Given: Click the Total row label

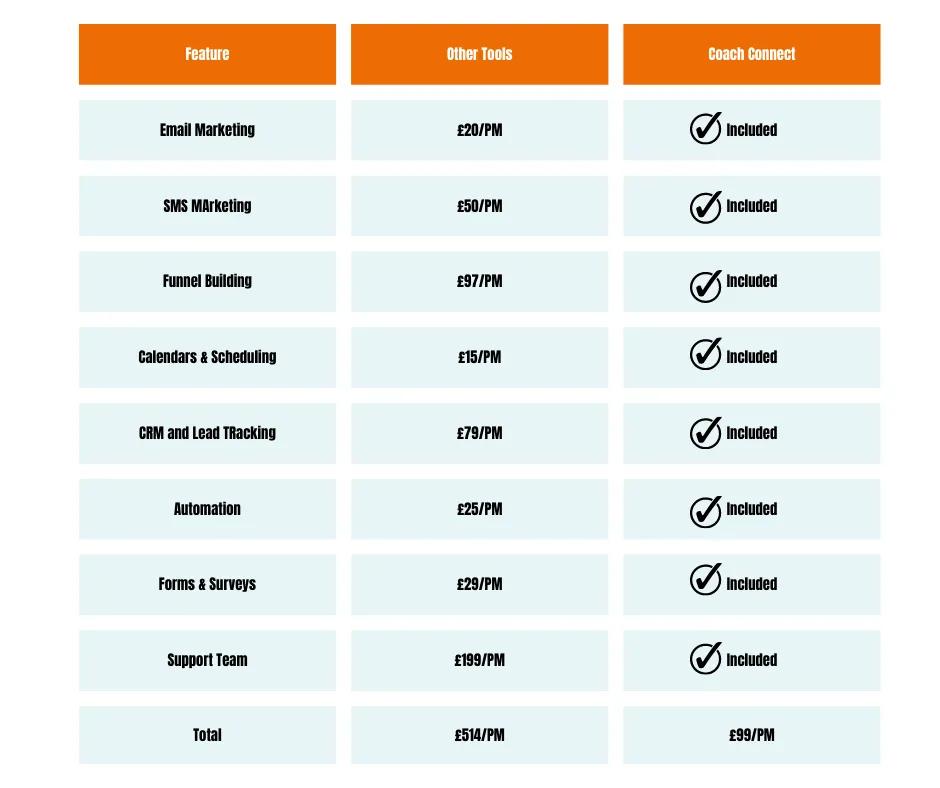Looking at the screenshot, I should pos(207,735).
